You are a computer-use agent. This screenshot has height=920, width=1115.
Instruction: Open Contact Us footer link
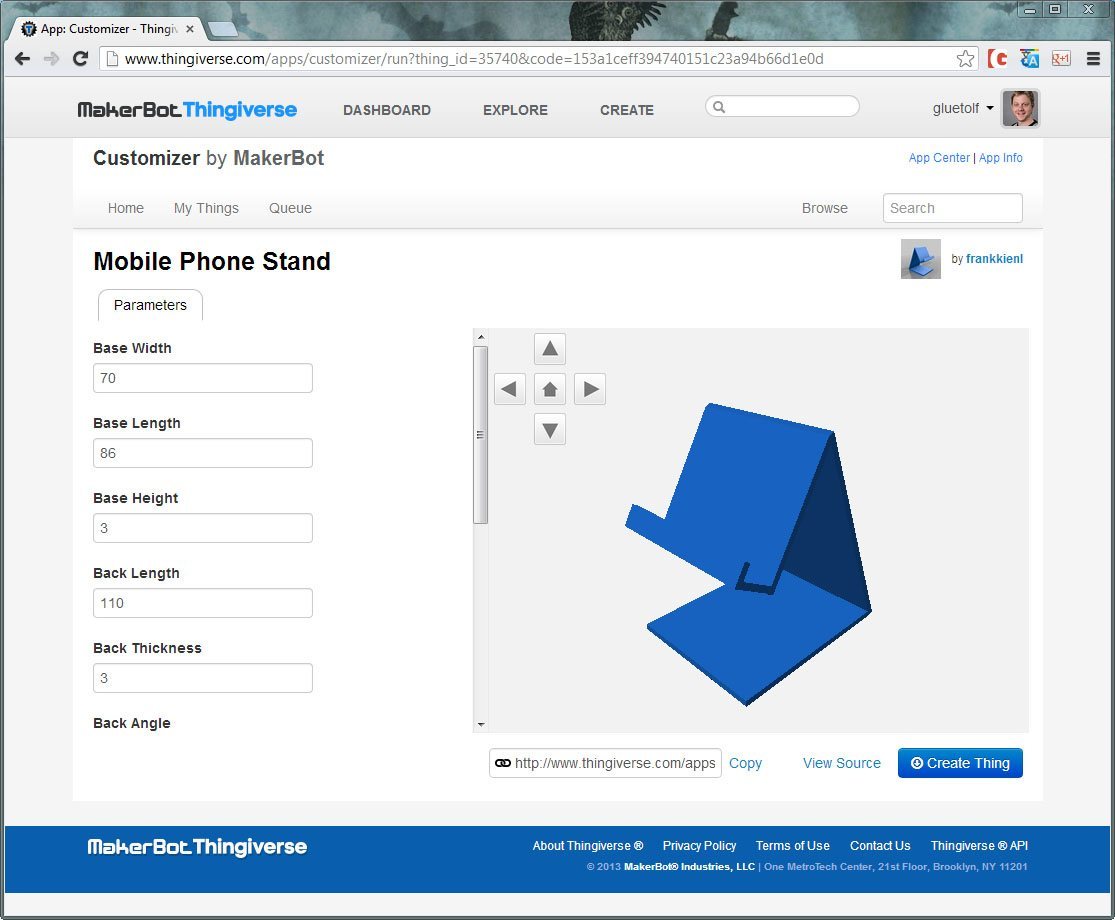click(x=880, y=845)
